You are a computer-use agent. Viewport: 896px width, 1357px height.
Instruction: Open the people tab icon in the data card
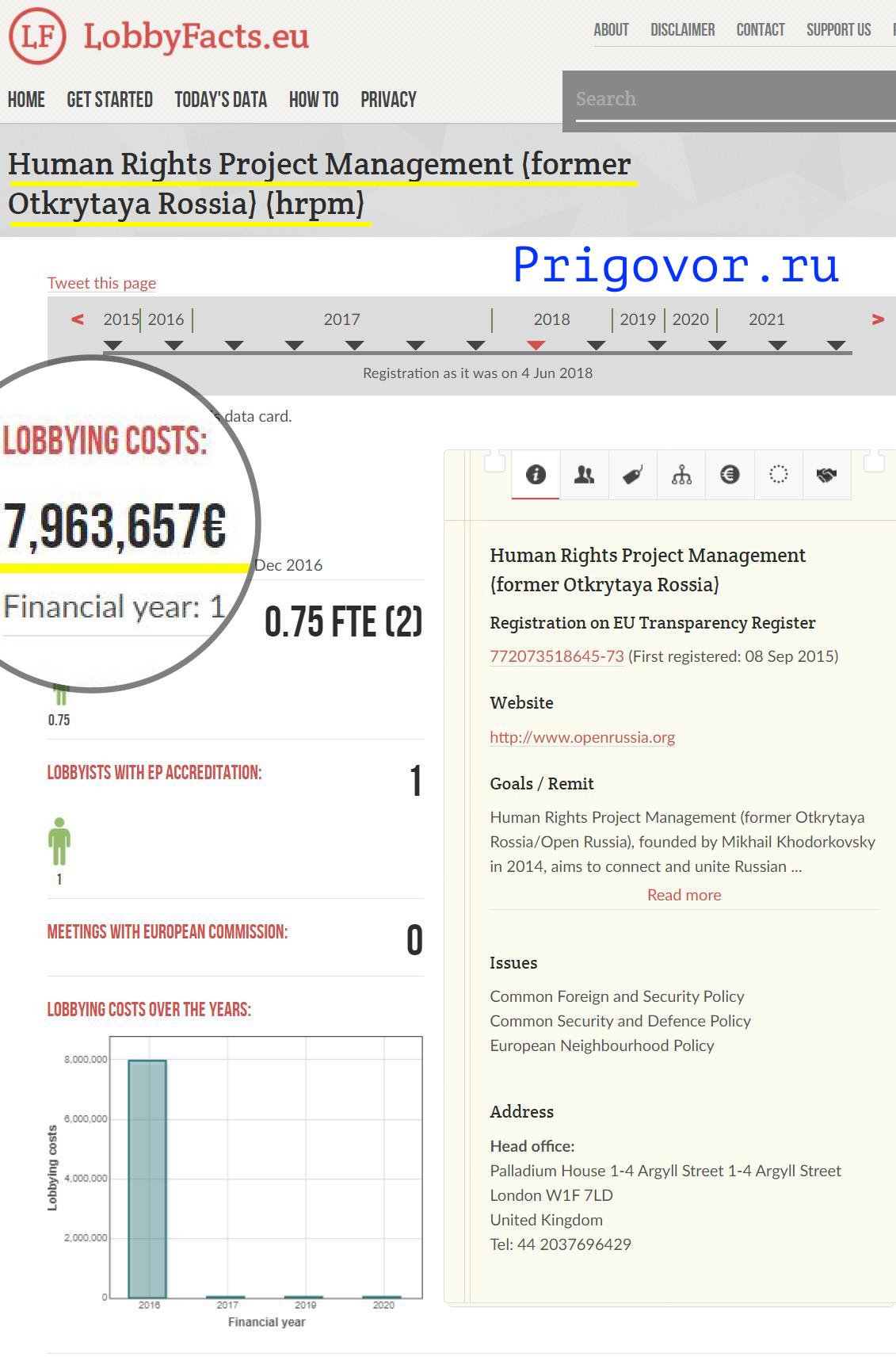584,475
